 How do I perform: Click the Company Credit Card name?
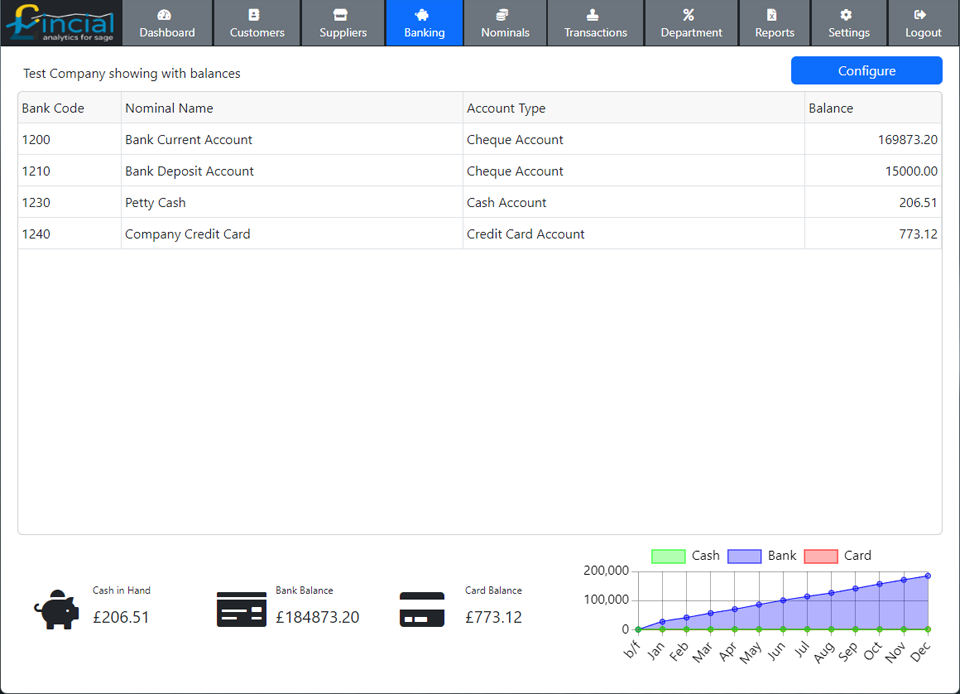(187, 234)
